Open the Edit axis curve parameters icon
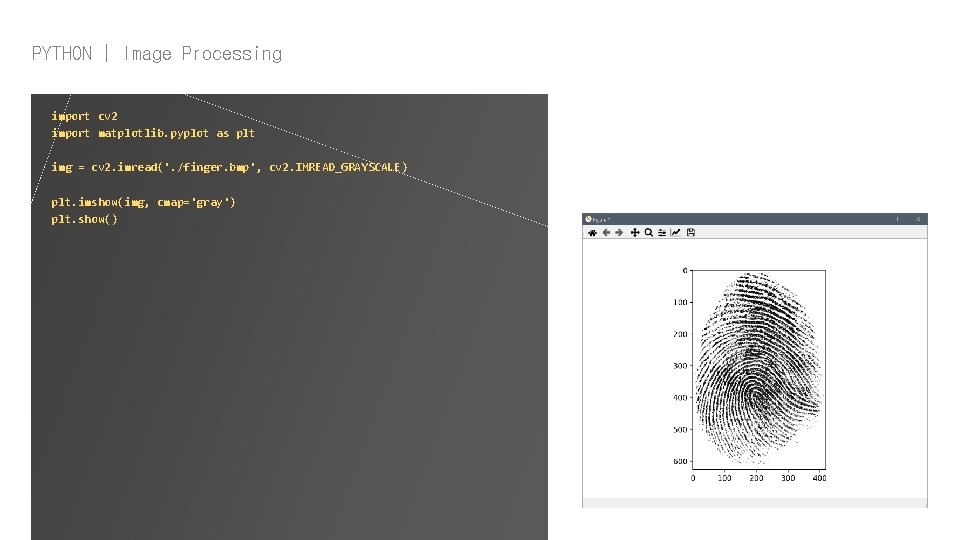This screenshot has width=960, height=540. pos(675,233)
